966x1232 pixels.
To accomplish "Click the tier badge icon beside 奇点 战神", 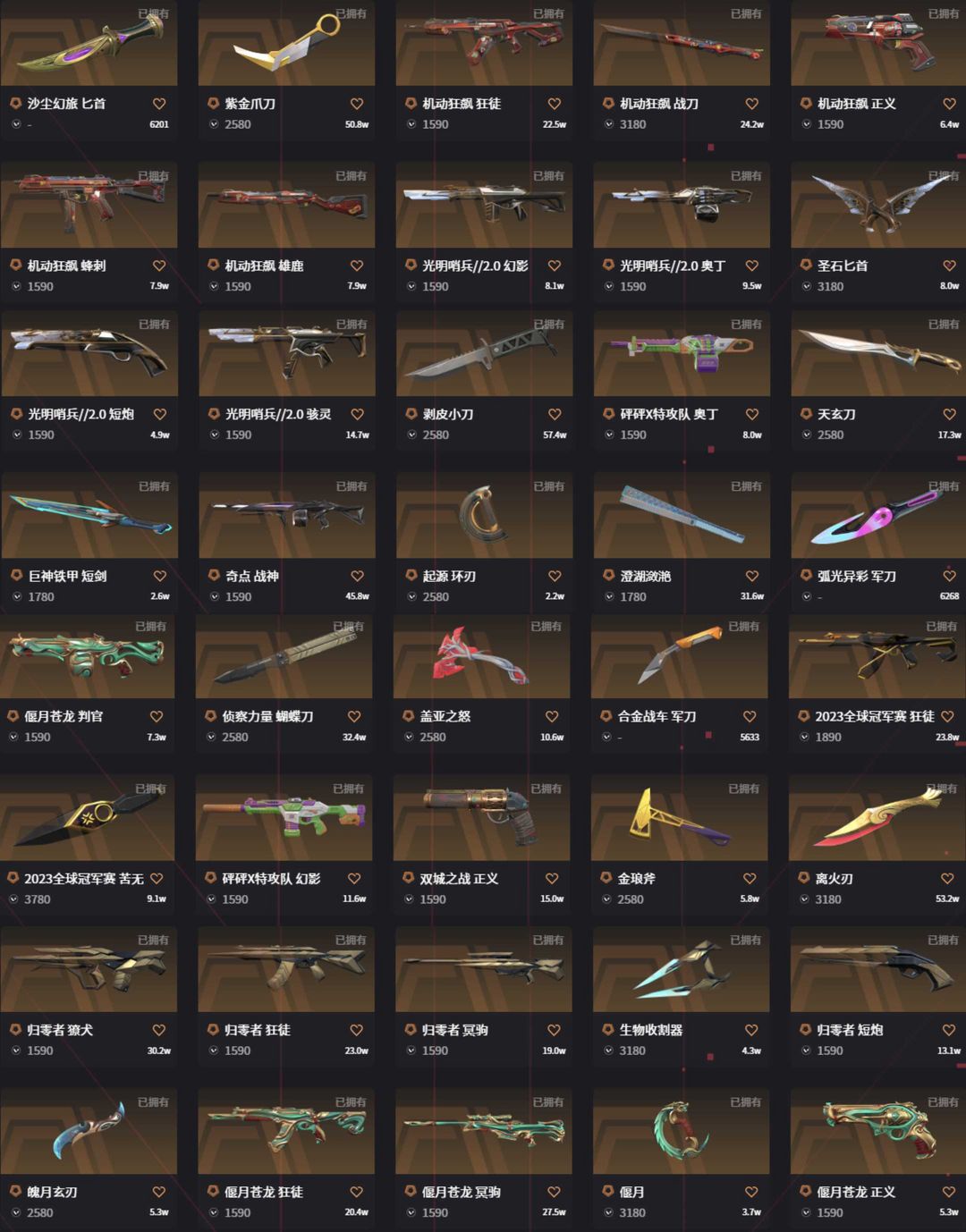I will click(x=215, y=576).
